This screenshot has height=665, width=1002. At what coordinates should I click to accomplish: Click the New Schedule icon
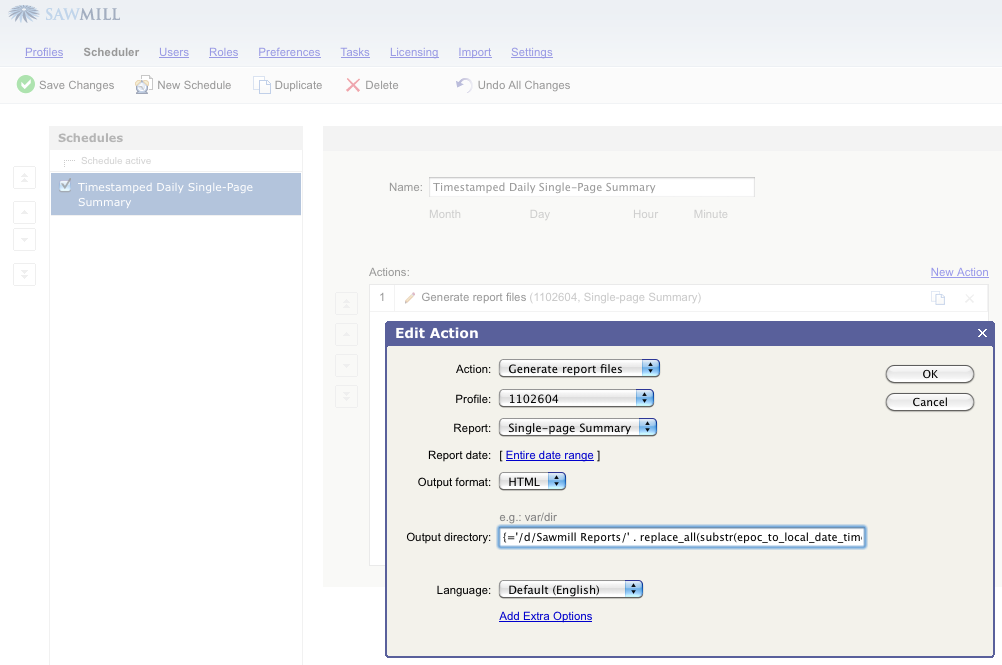click(144, 85)
